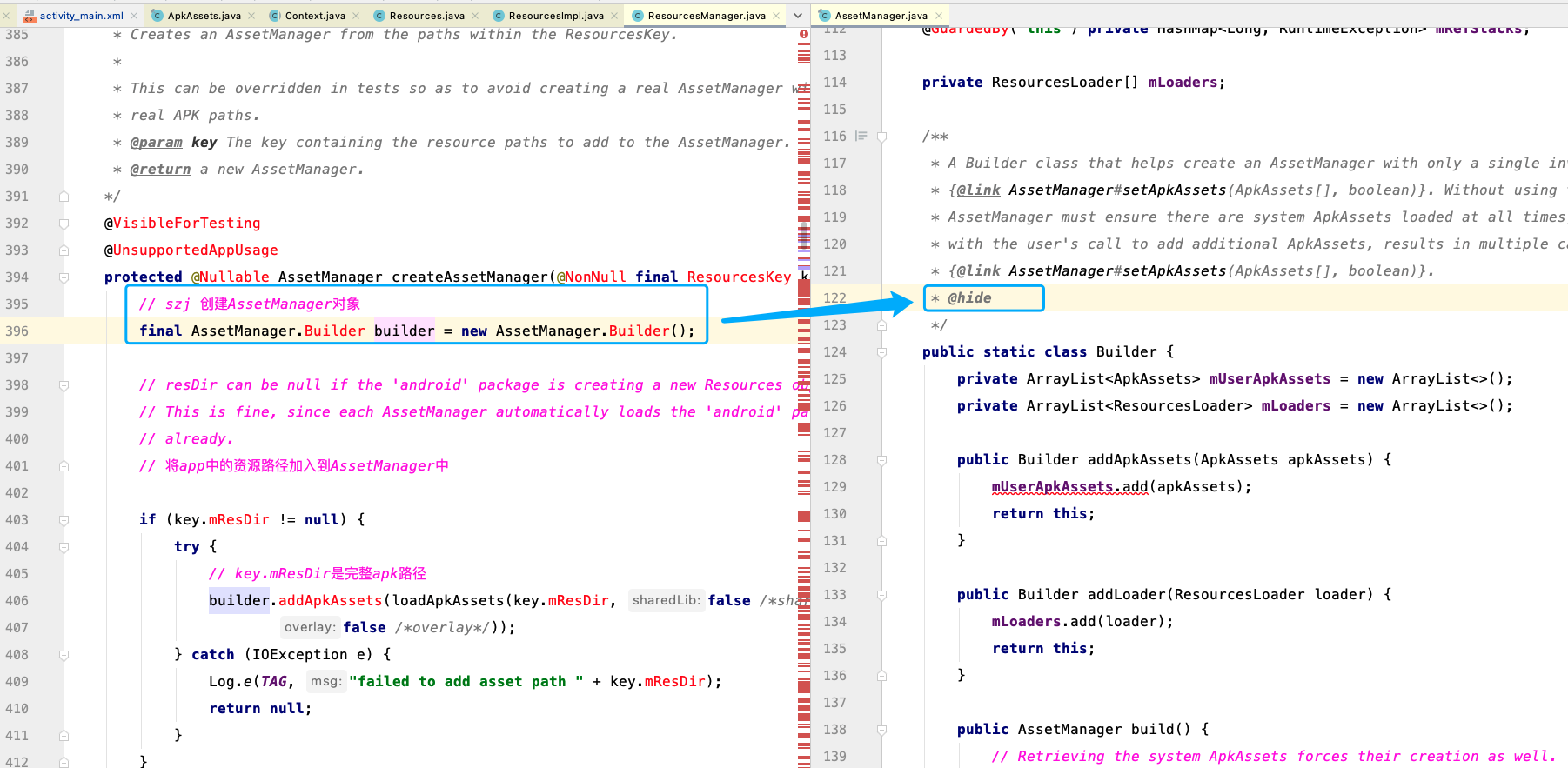Focus the AssetManager.java tab in right pane
The image size is (1568, 768).
point(881,16)
